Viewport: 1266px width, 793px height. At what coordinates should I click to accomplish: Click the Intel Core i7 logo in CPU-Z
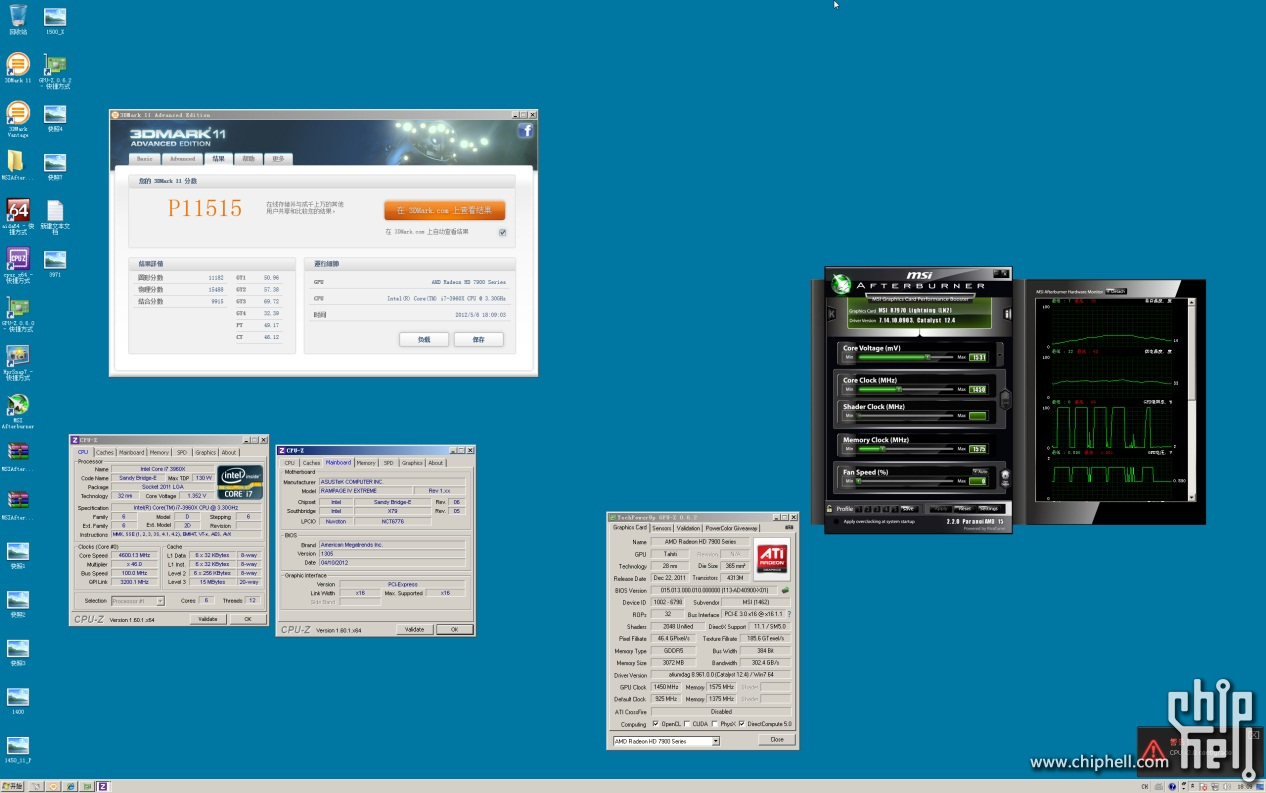point(240,482)
